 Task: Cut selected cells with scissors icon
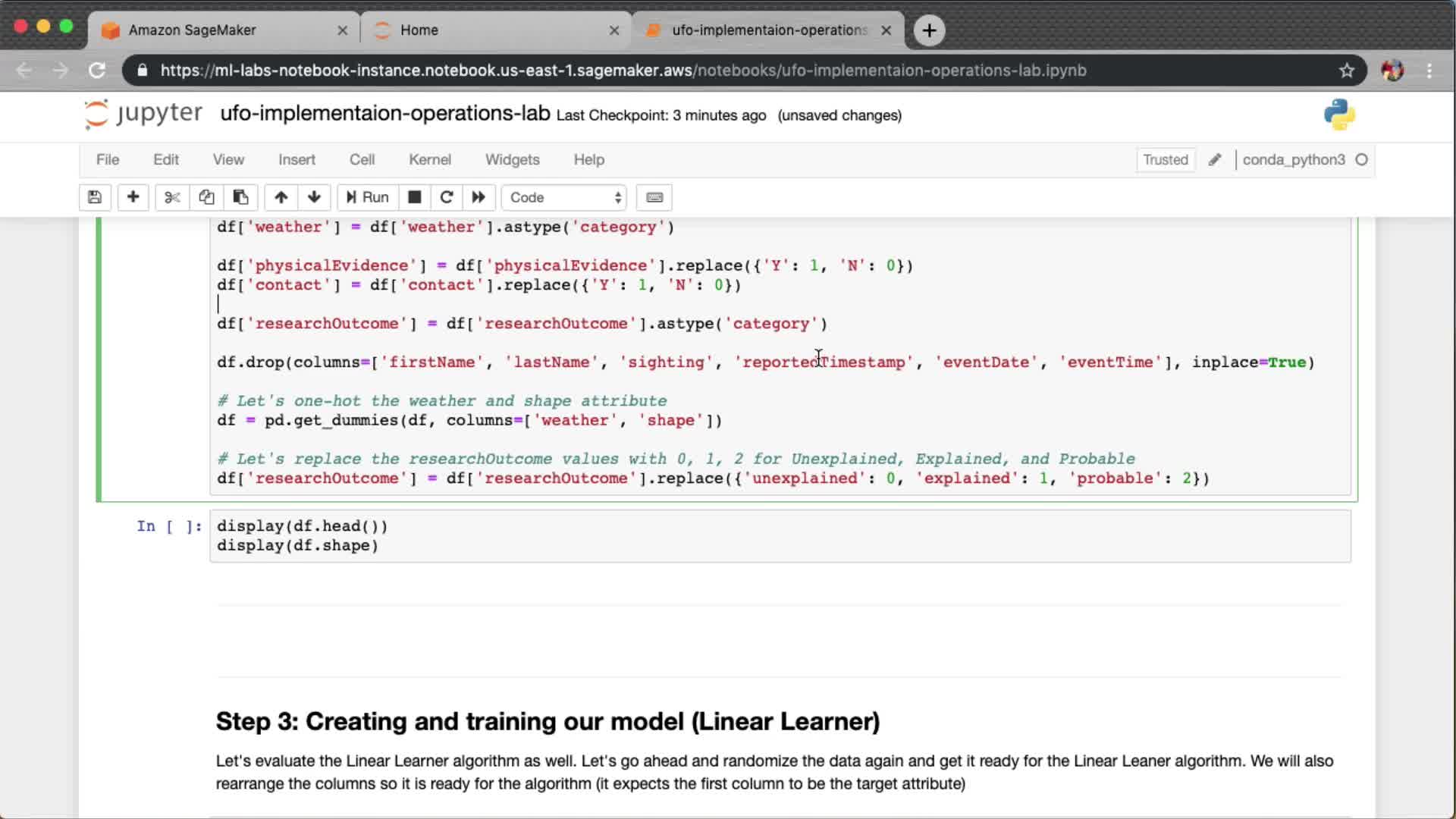pos(172,197)
